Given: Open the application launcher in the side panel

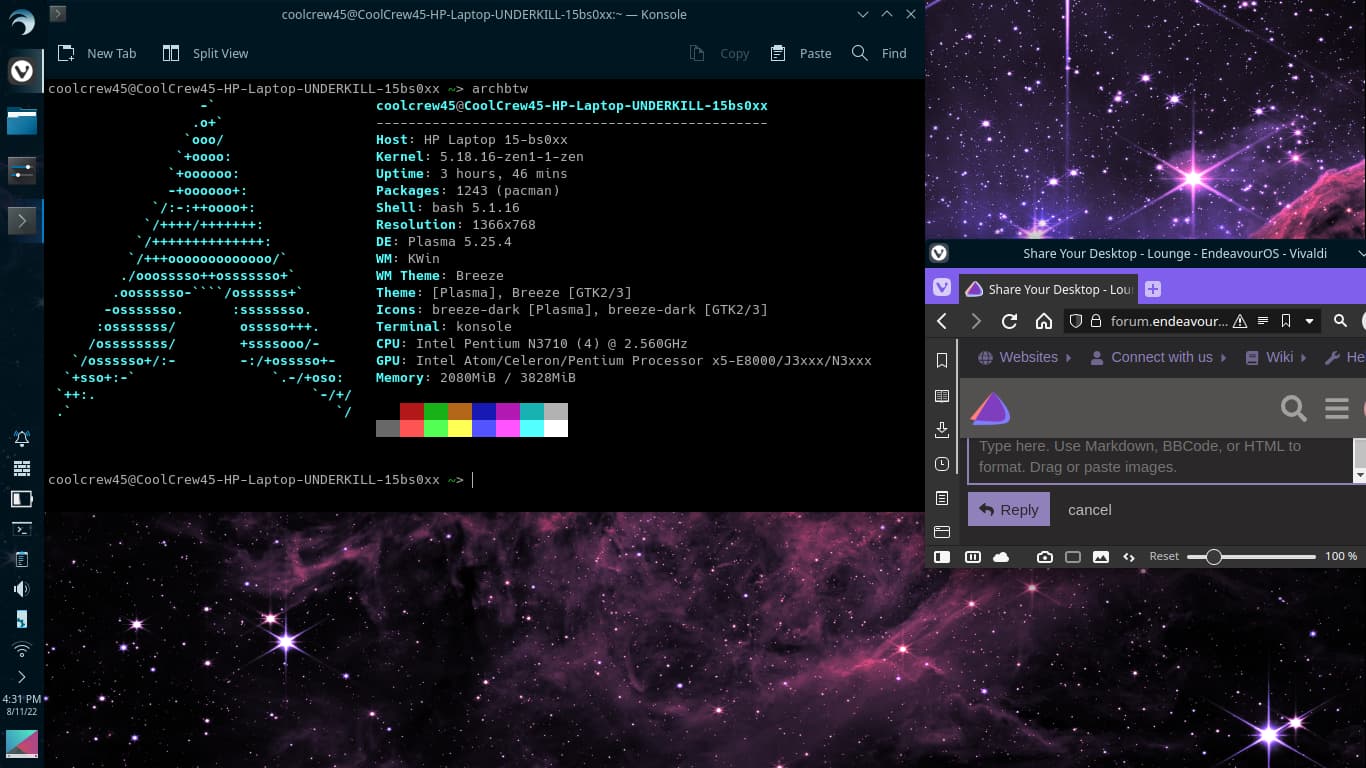Looking at the screenshot, I should [22, 24].
